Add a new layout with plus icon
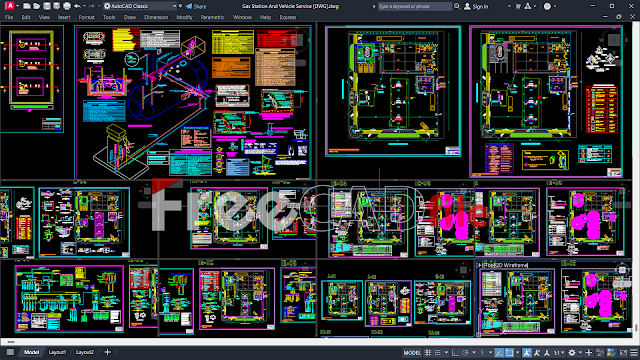640x360 pixels. [x=107, y=352]
